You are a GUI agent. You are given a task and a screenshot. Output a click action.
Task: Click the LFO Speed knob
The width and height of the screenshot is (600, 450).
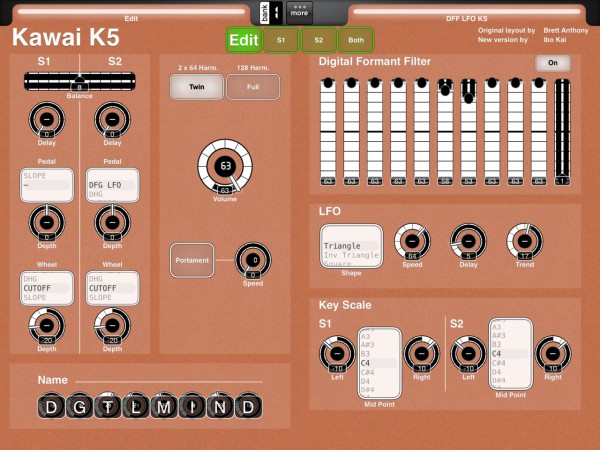pos(412,241)
